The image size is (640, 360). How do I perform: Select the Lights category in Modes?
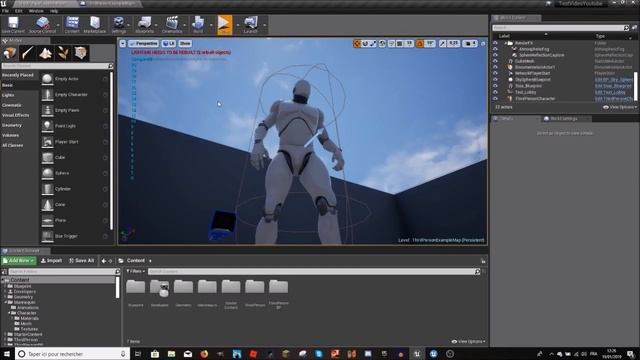[x=8, y=95]
